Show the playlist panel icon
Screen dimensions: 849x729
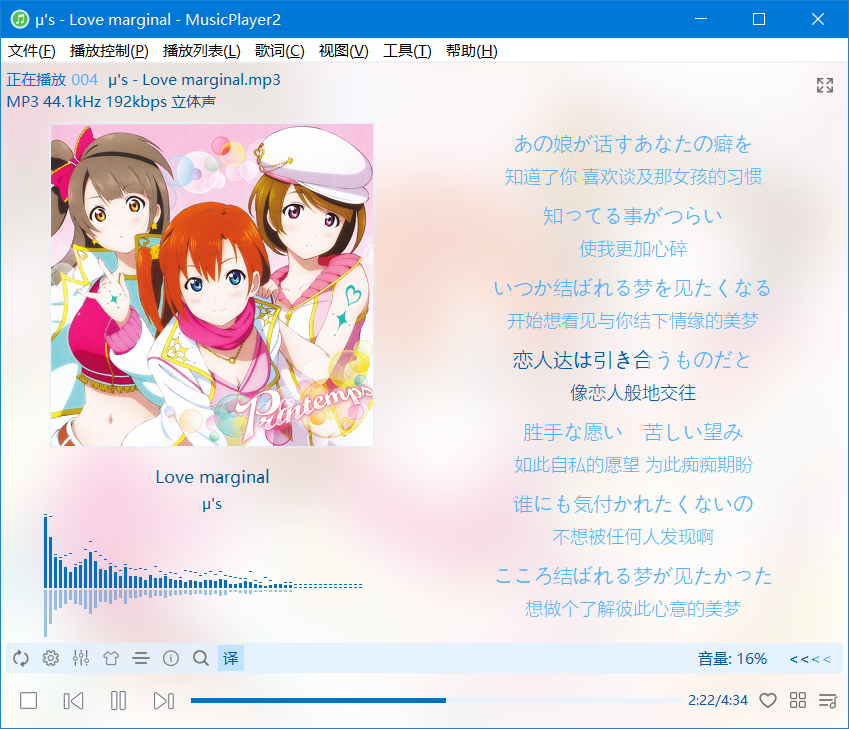(x=827, y=700)
